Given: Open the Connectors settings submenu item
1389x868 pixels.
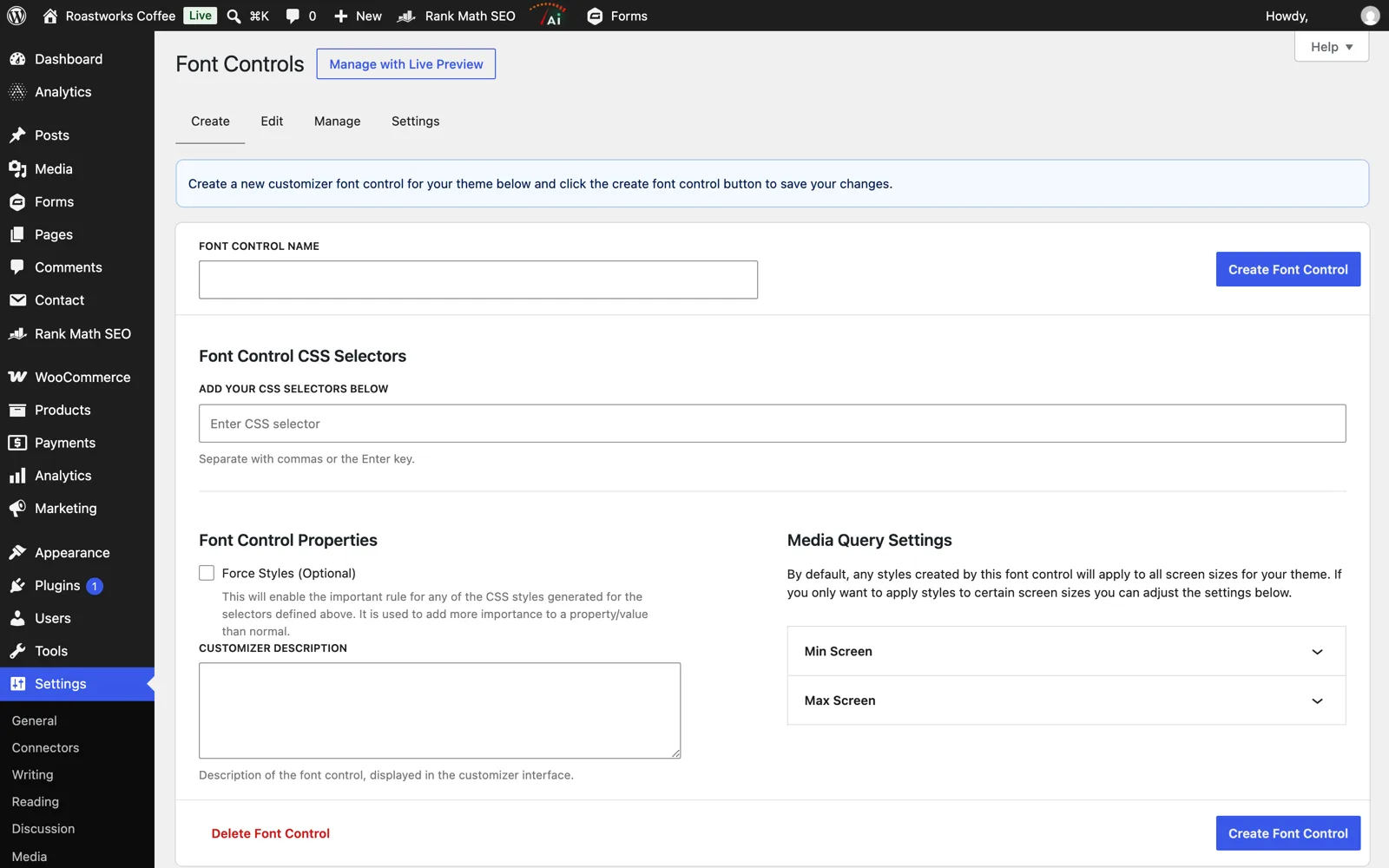Looking at the screenshot, I should pos(45,747).
